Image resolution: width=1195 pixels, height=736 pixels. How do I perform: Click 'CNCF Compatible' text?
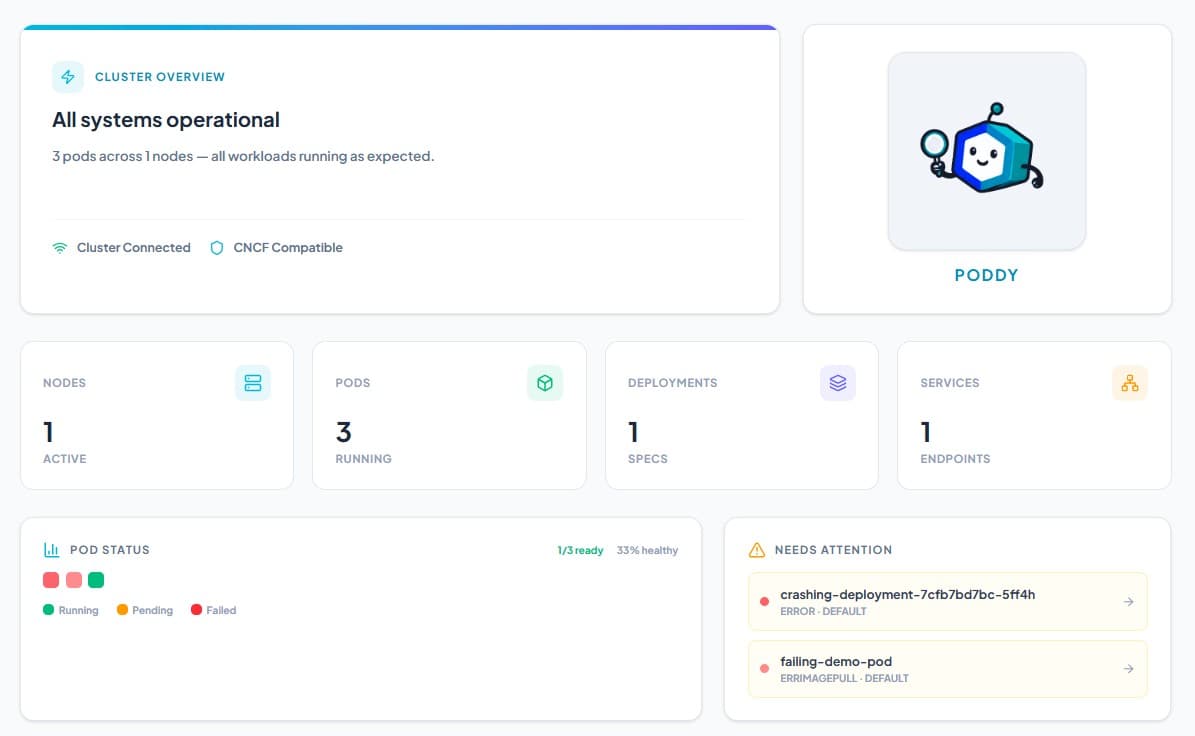click(287, 248)
